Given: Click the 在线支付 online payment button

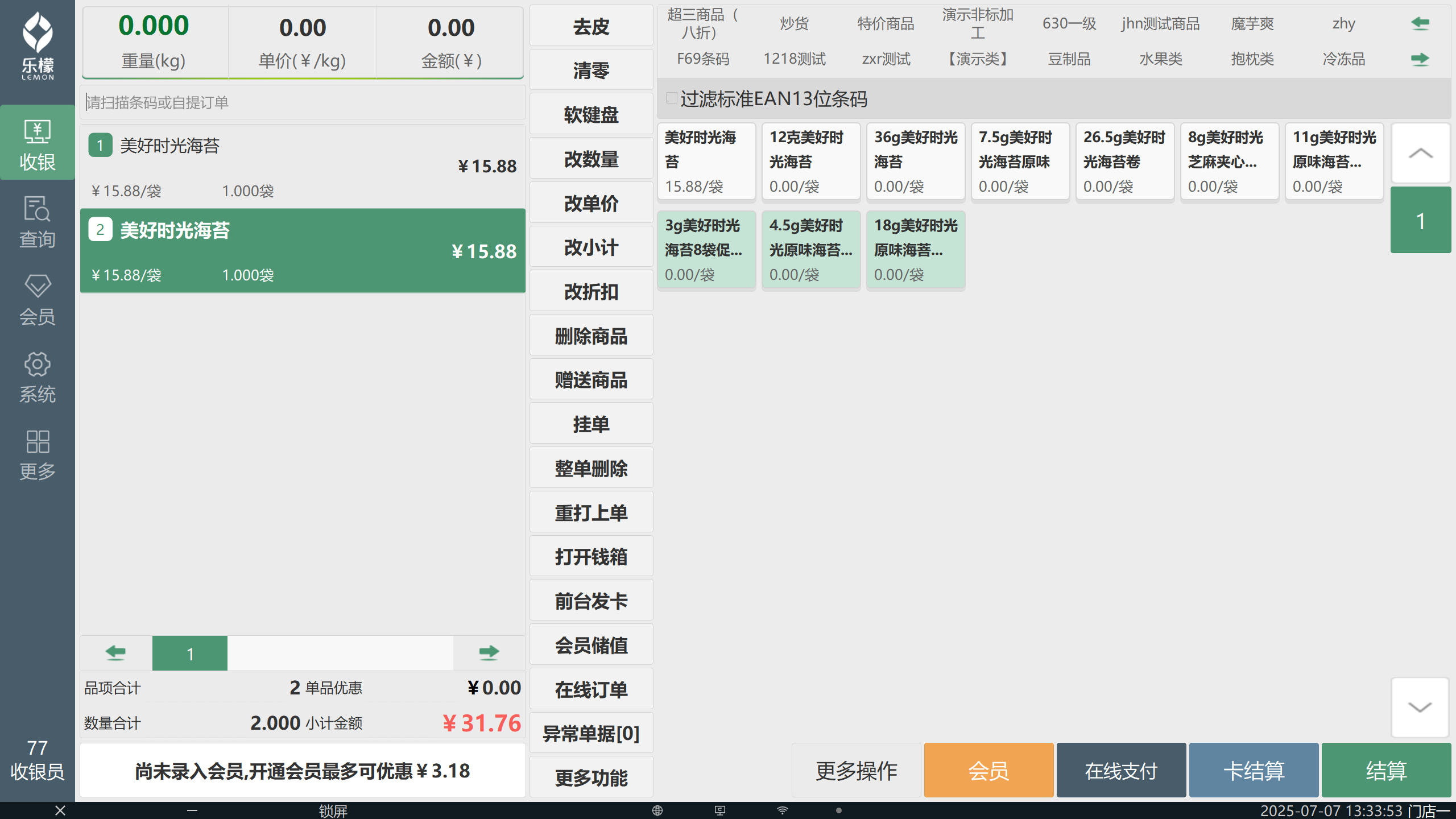Looking at the screenshot, I should (x=1121, y=770).
